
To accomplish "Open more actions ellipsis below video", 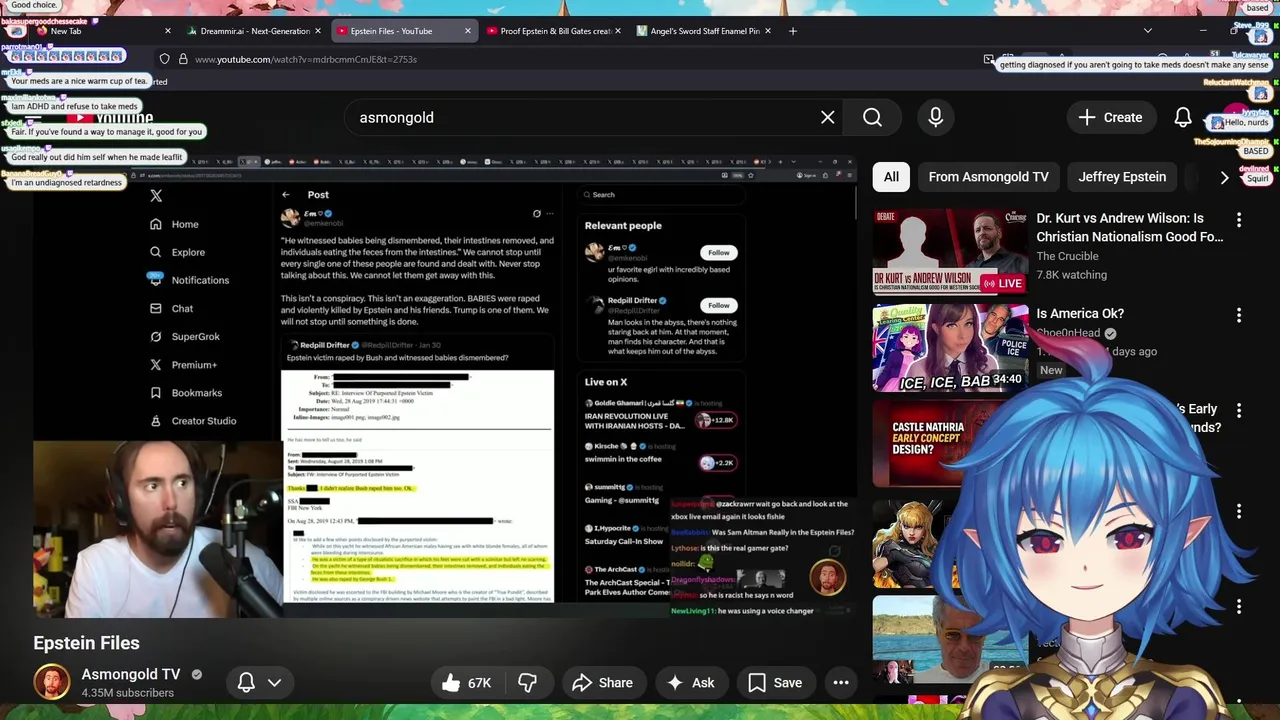I will 841,683.
